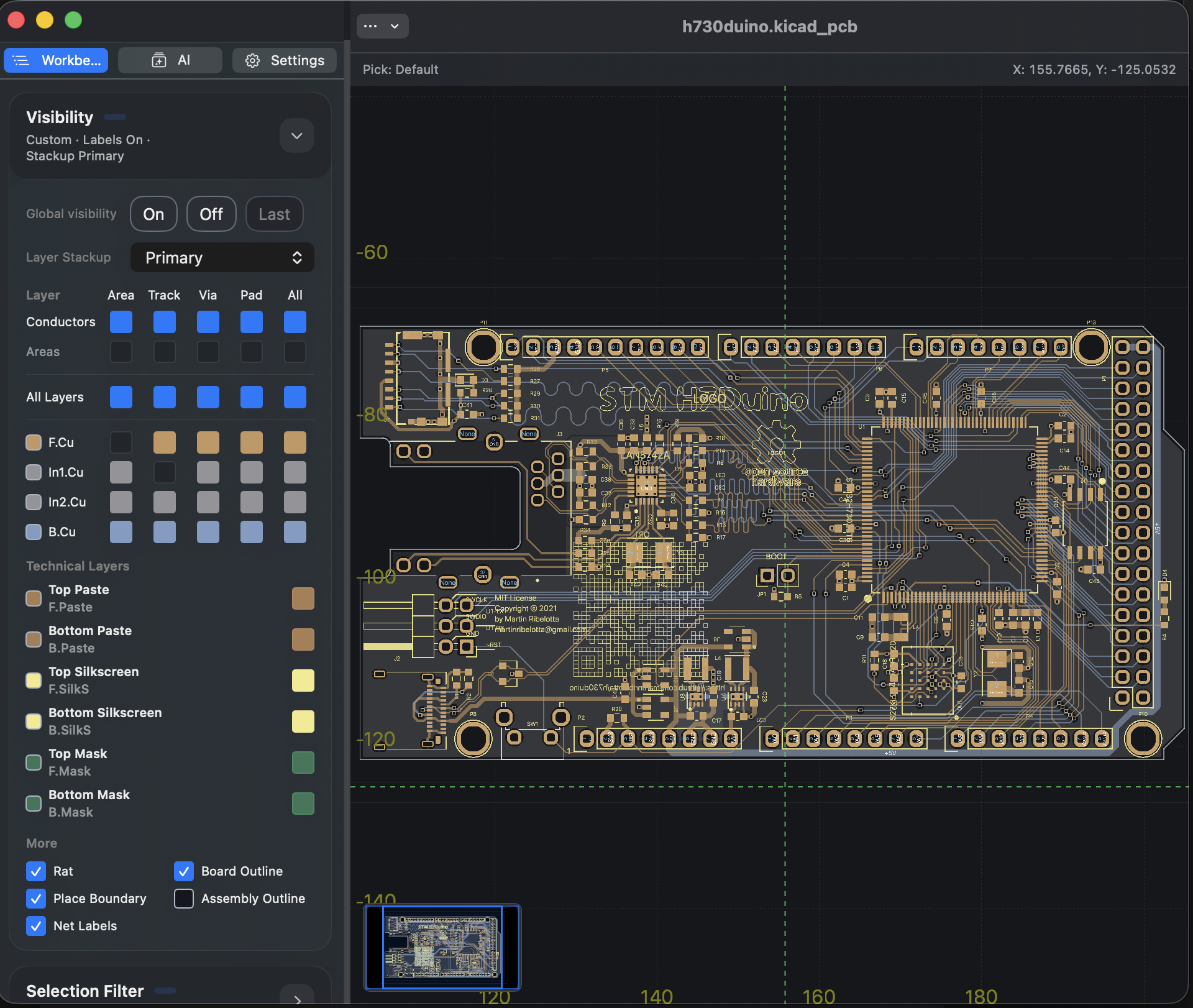Click the All Layers row label
Viewport: 1193px width, 1008px height.
tap(55, 397)
